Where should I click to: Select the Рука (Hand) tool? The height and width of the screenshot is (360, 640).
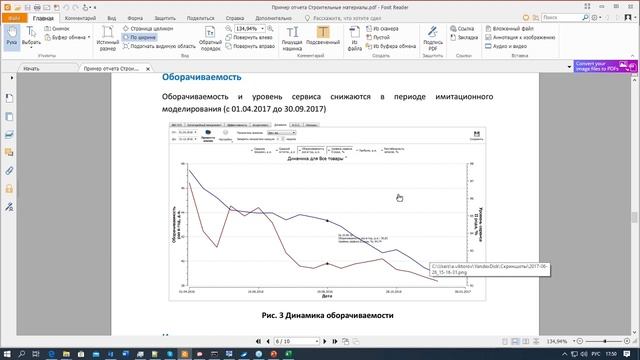tap(12, 37)
